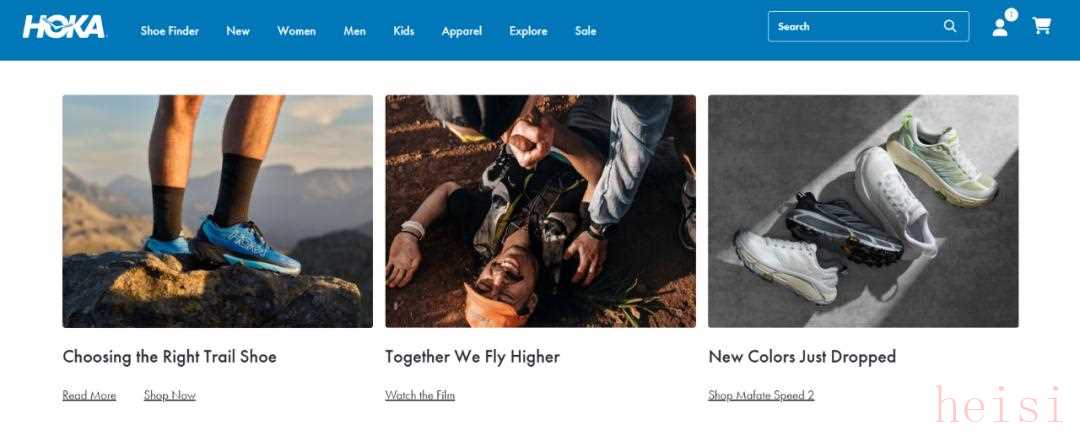1080x435 pixels.
Task: Open the shopping cart icon
Action: pyautogui.click(x=1042, y=26)
